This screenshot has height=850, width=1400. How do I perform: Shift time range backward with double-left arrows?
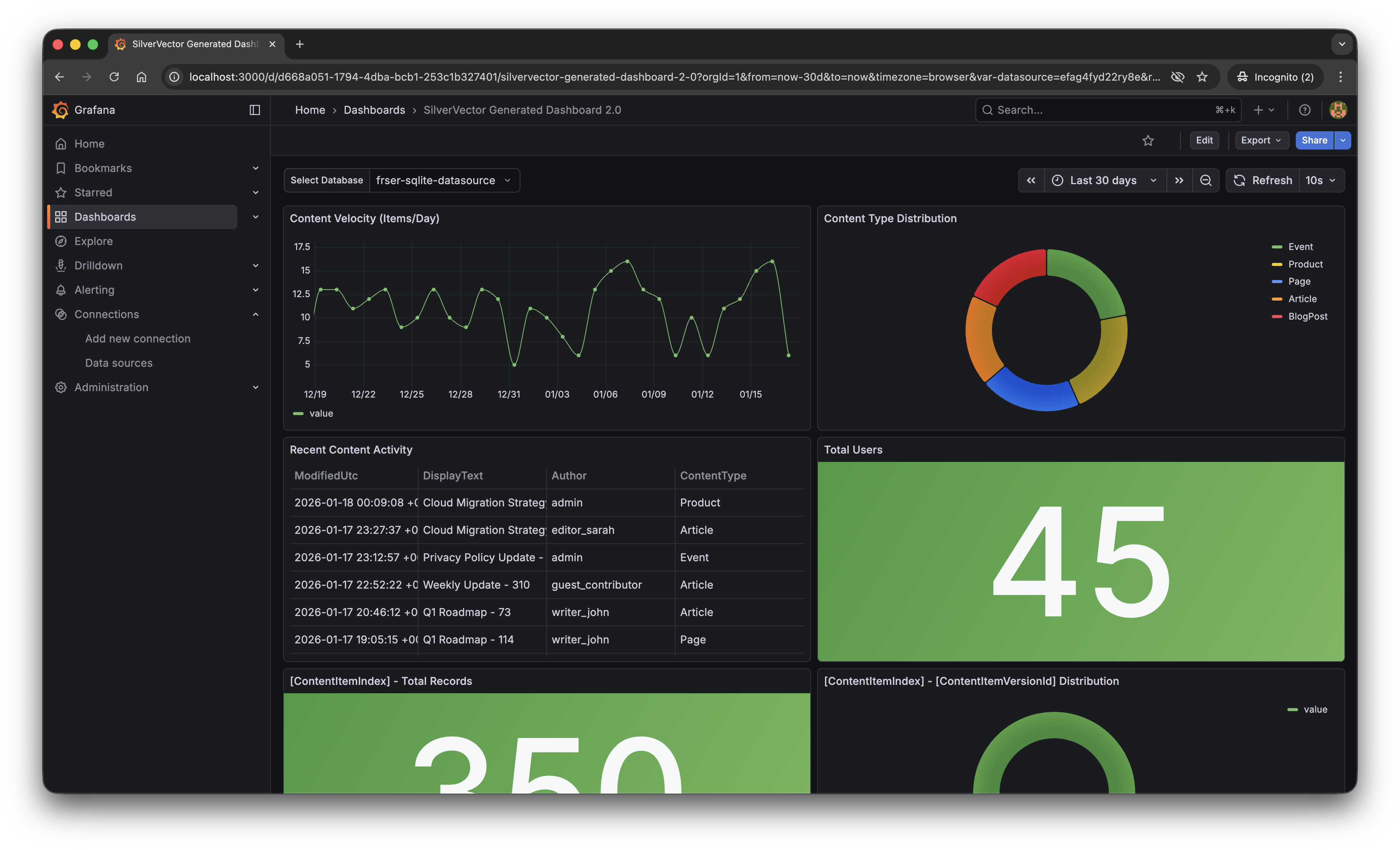(x=1031, y=180)
